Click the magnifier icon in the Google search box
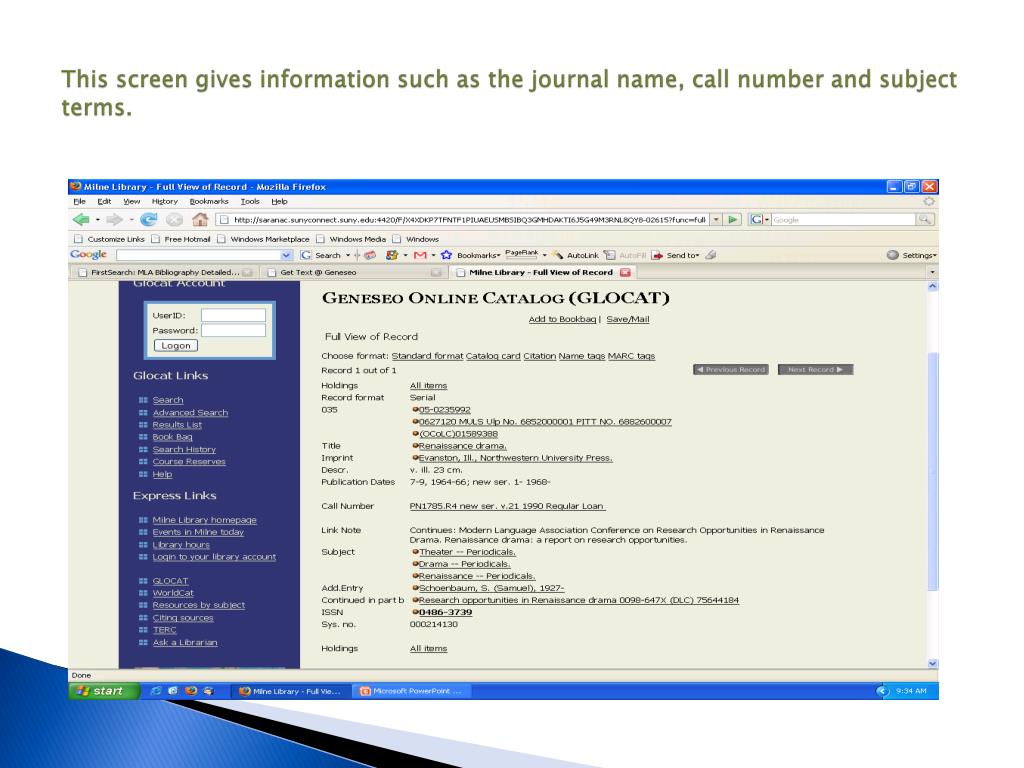The width and height of the screenshot is (1024, 768). click(924, 219)
